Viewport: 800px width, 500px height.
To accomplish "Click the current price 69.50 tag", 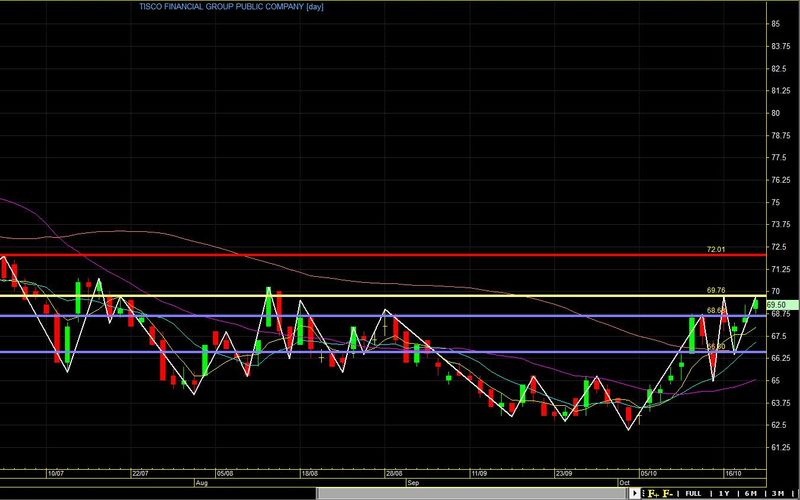I will [x=782, y=305].
